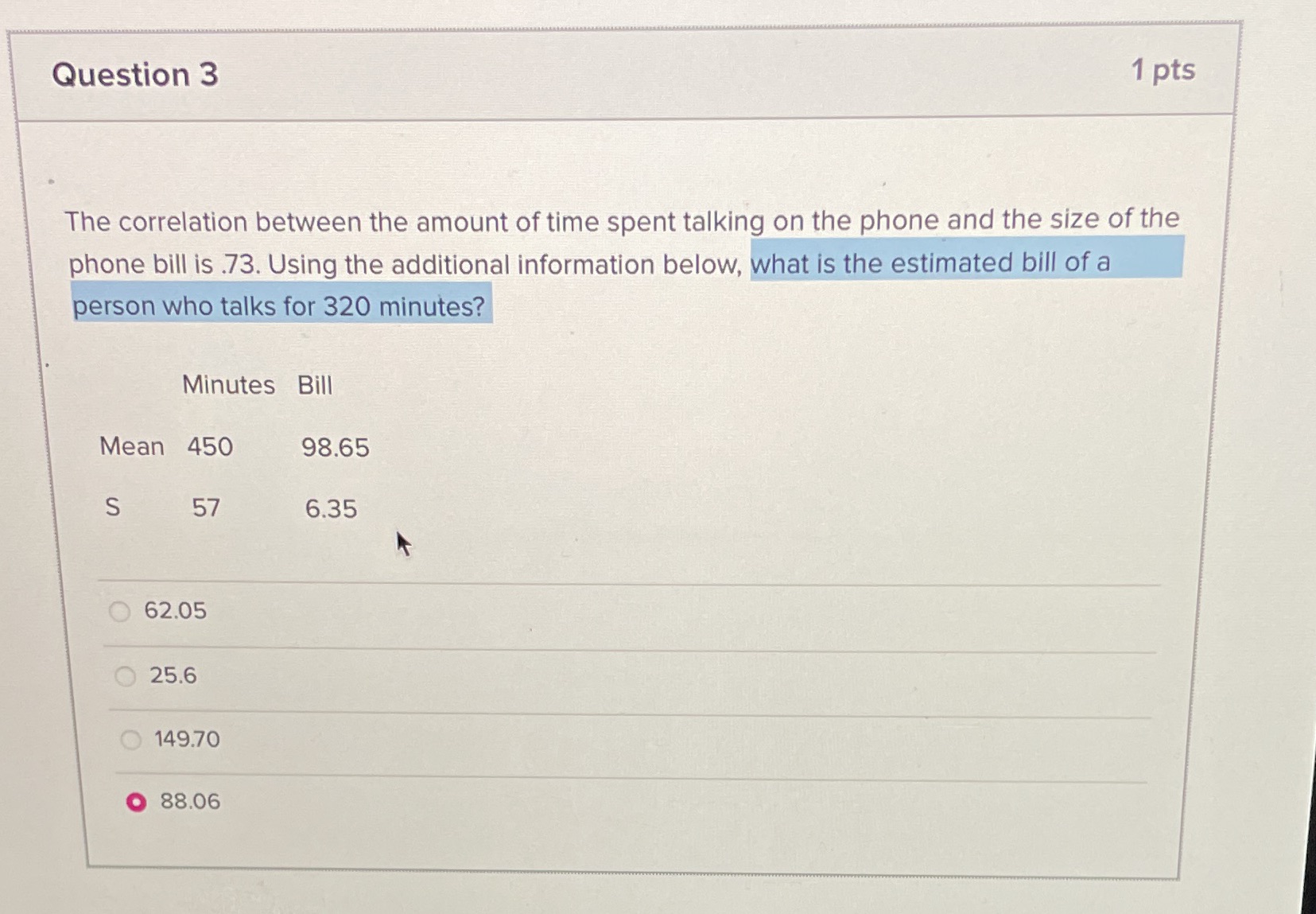The image size is (1316, 914).
Task: Click the filled radio button beside 88.06
Action: [136, 802]
